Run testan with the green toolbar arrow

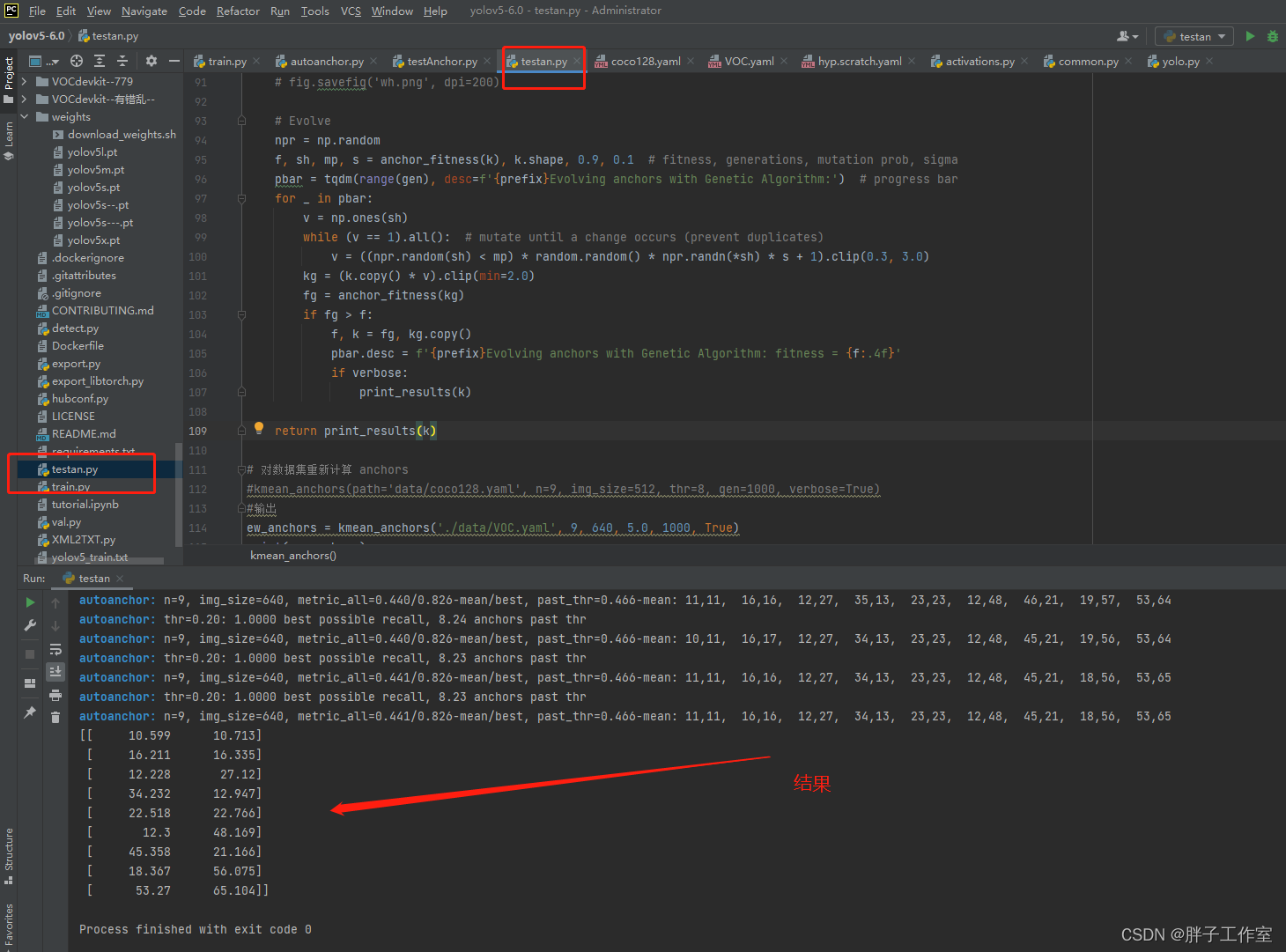pos(1250,36)
